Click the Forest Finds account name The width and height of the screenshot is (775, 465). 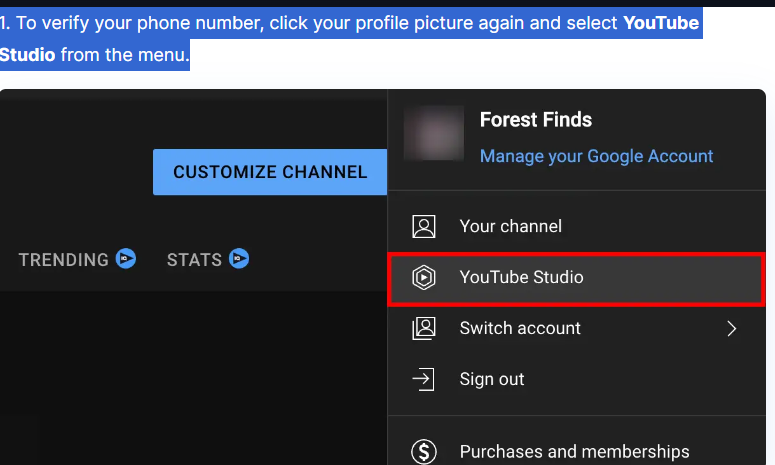[x=536, y=120]
